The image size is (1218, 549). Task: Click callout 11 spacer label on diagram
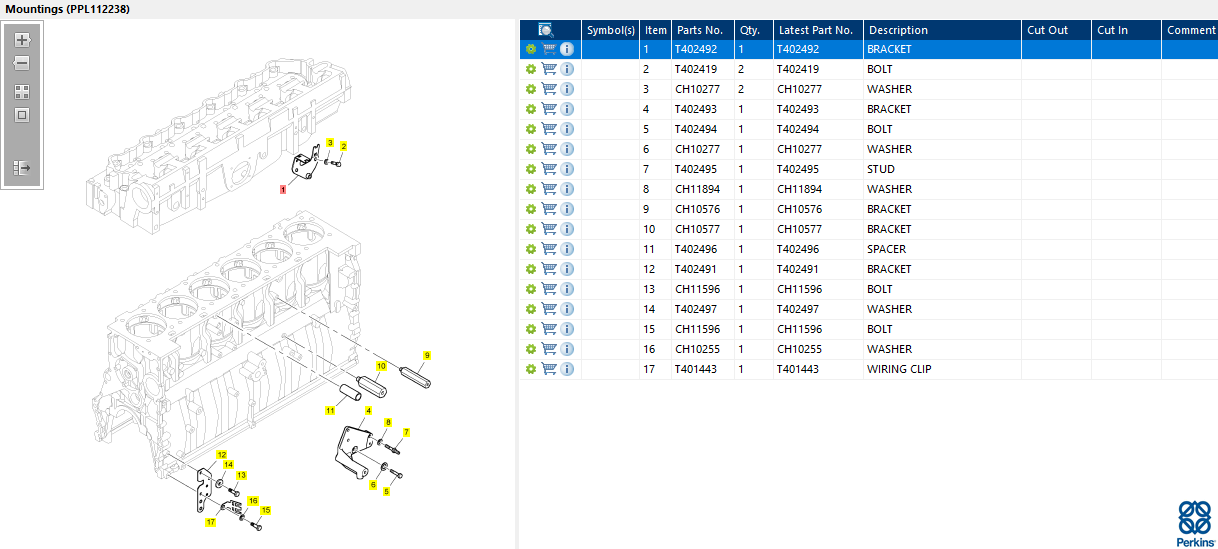[x=330, y=411]
